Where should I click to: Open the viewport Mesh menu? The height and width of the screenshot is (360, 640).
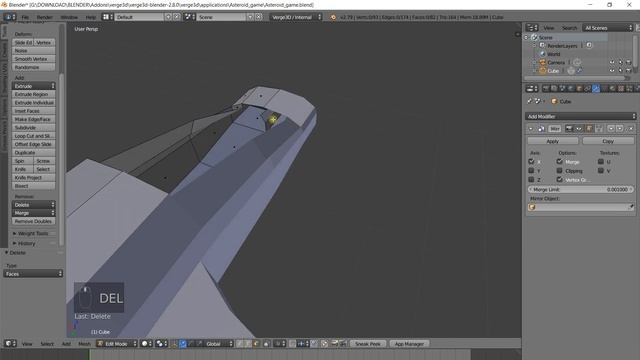click(84, 344)
